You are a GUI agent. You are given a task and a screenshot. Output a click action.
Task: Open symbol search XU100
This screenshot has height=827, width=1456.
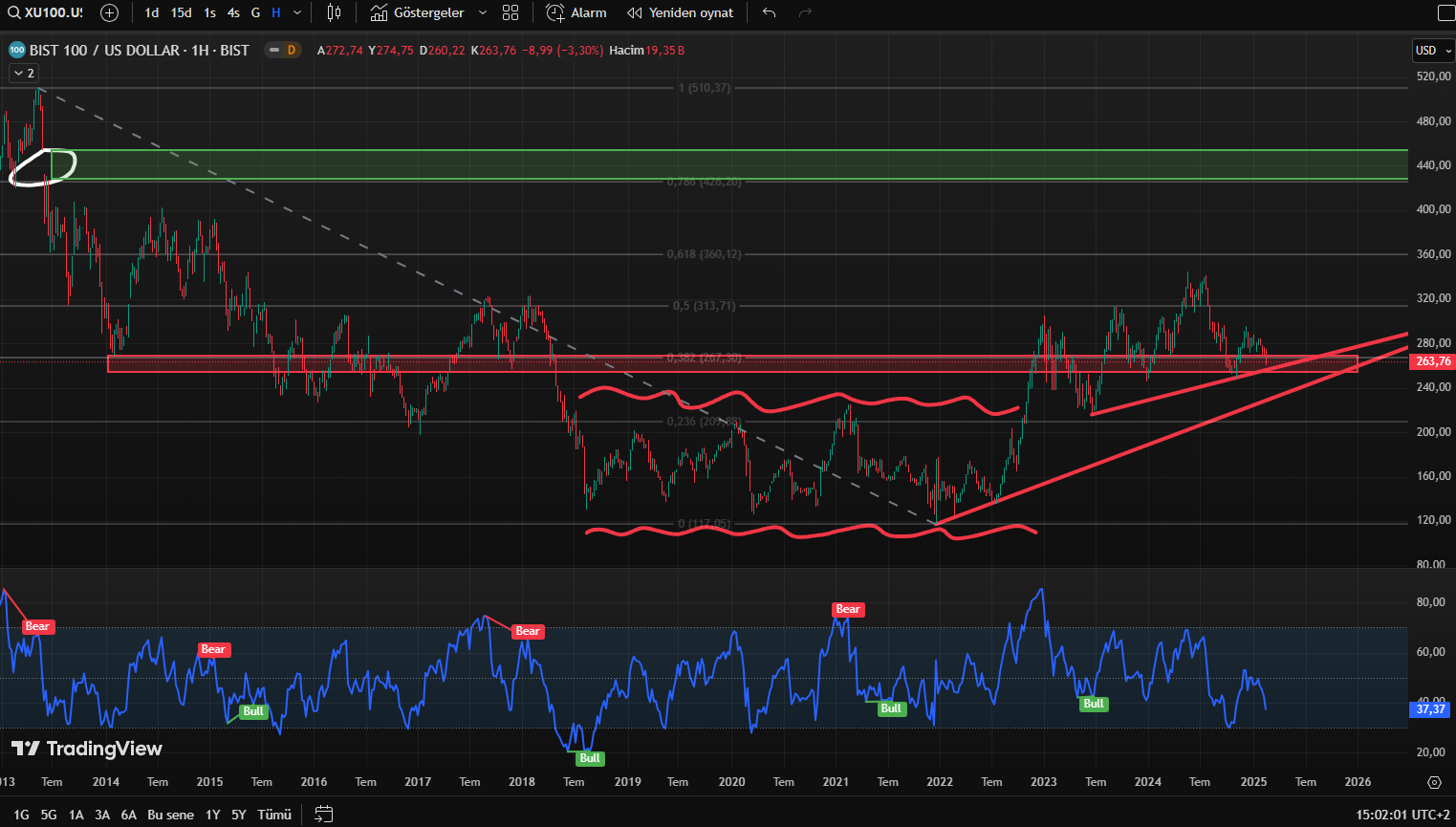[46, 12]
